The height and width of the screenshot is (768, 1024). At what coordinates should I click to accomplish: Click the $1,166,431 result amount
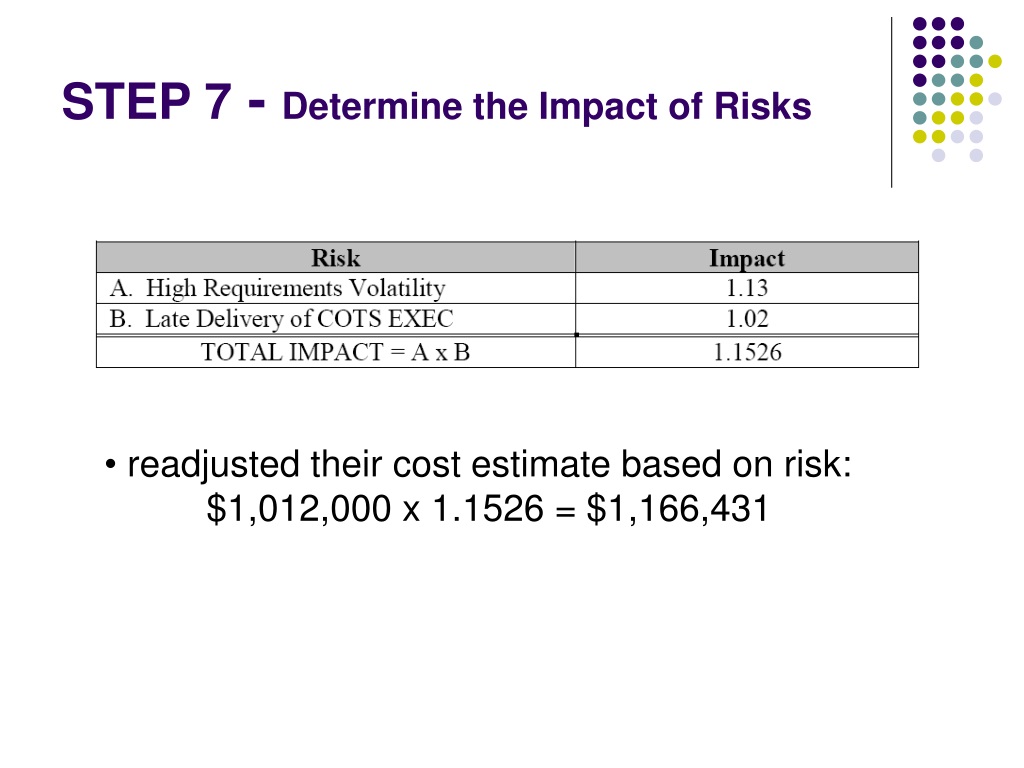(677, 509)
